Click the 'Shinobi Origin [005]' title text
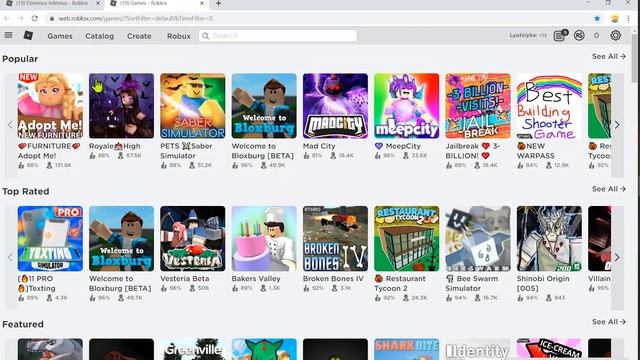640x360 pixels. 543,284
